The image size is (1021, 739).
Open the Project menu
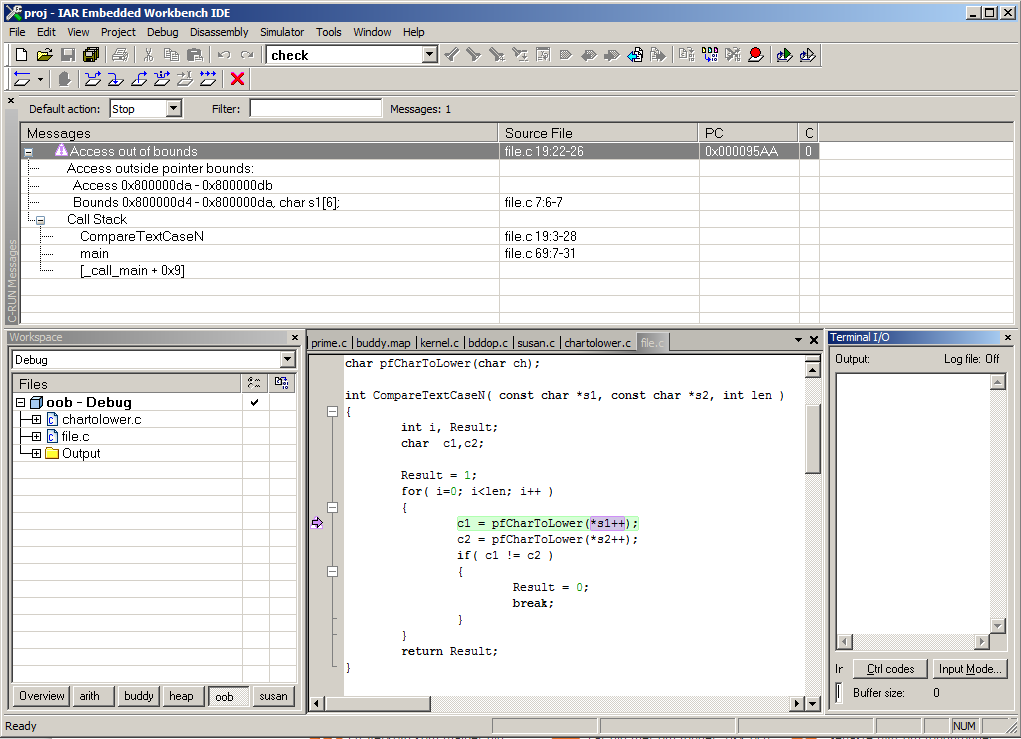pos(118,32)
